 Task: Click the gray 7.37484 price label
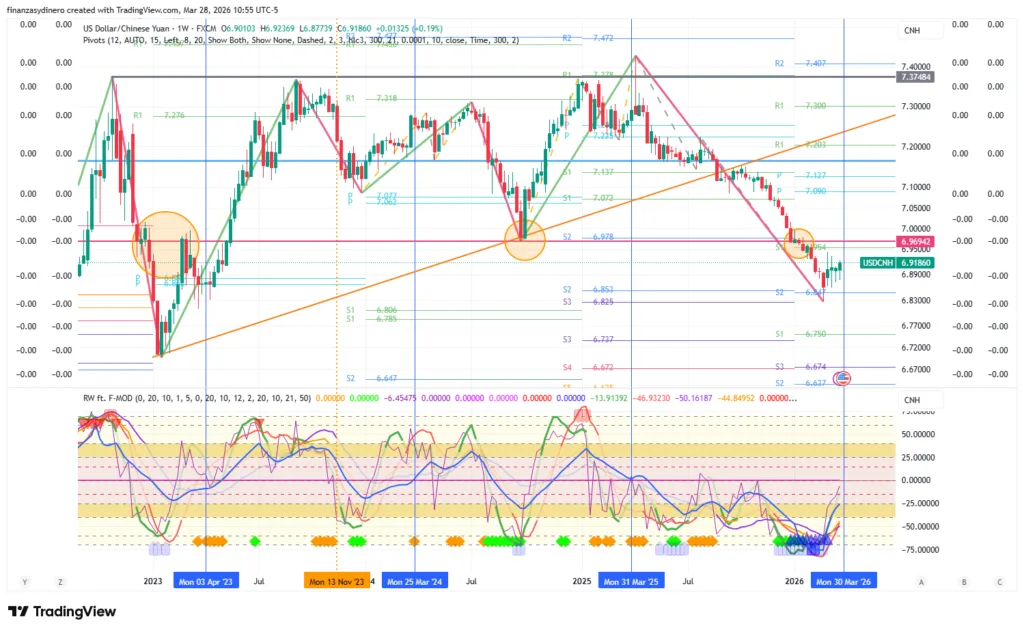(x=915, y=76)
